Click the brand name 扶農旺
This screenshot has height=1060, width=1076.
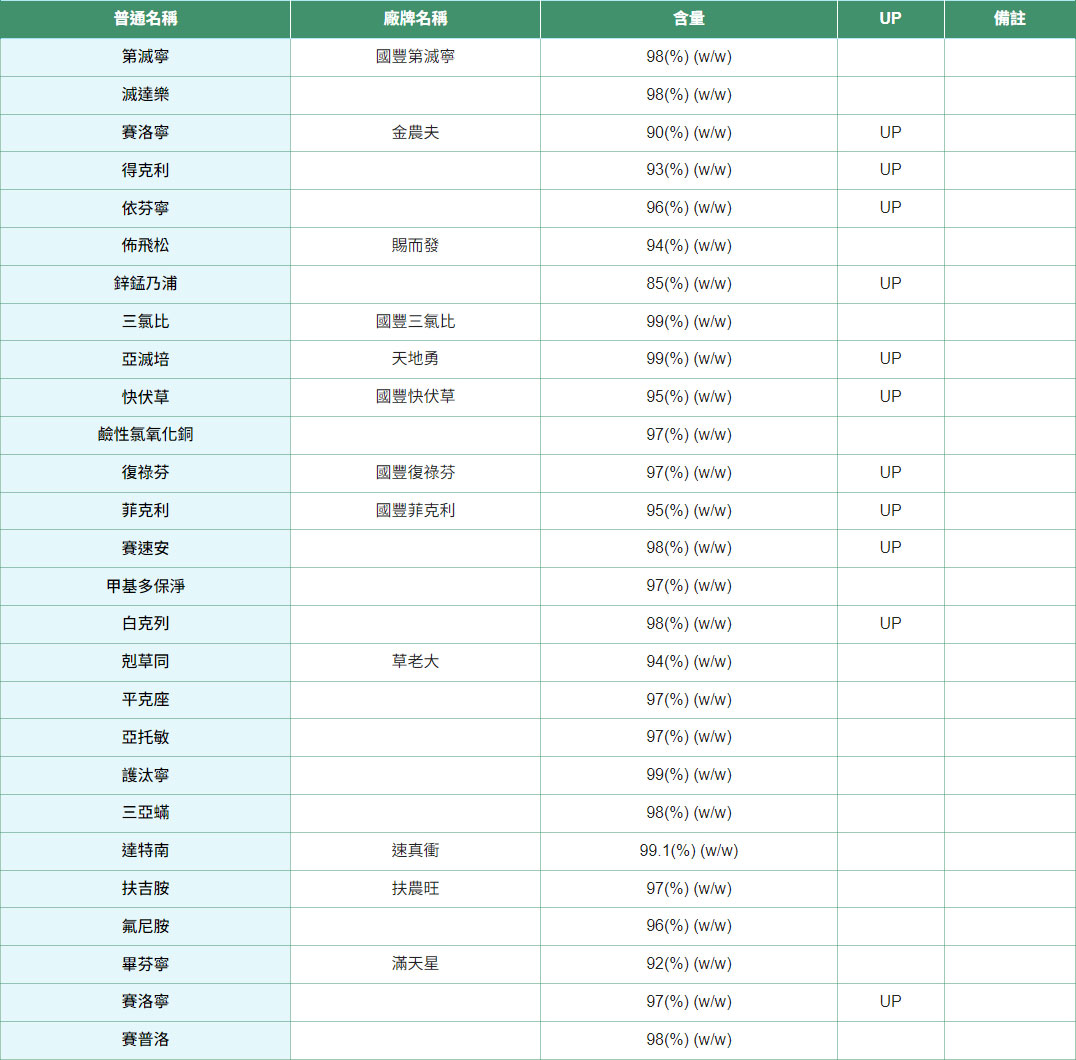[x=415, y=888]
